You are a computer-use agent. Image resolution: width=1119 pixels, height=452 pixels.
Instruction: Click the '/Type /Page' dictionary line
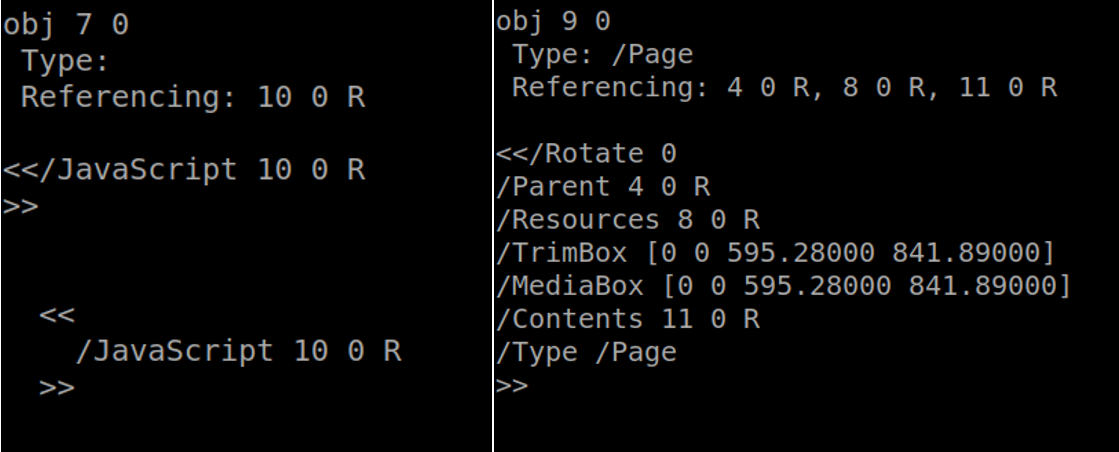pyautogui.click(x=587, y=353)
